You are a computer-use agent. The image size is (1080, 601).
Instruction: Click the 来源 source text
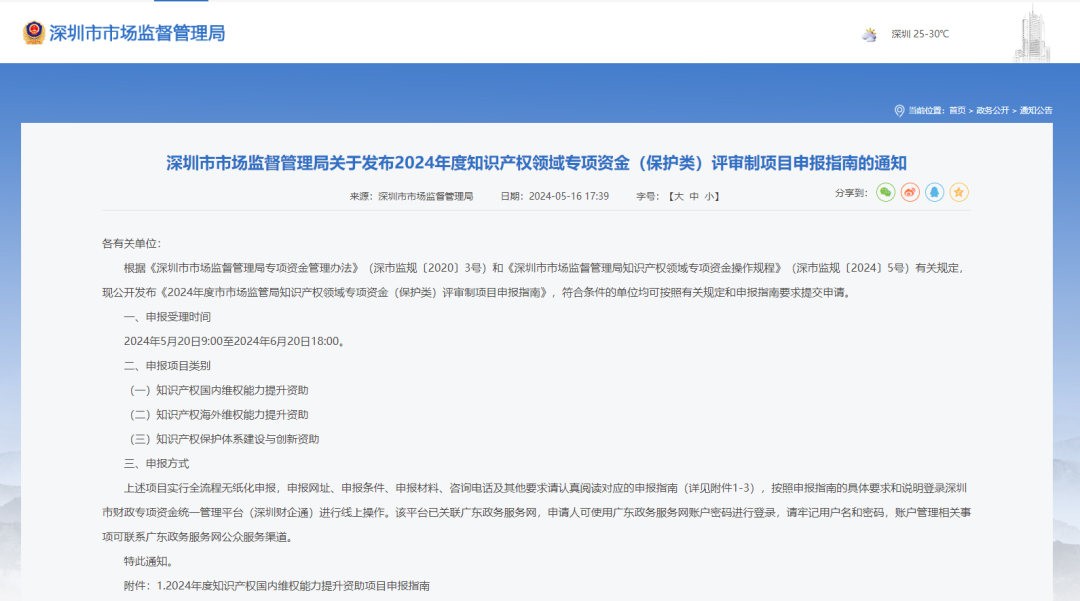[x=411, y=196]
